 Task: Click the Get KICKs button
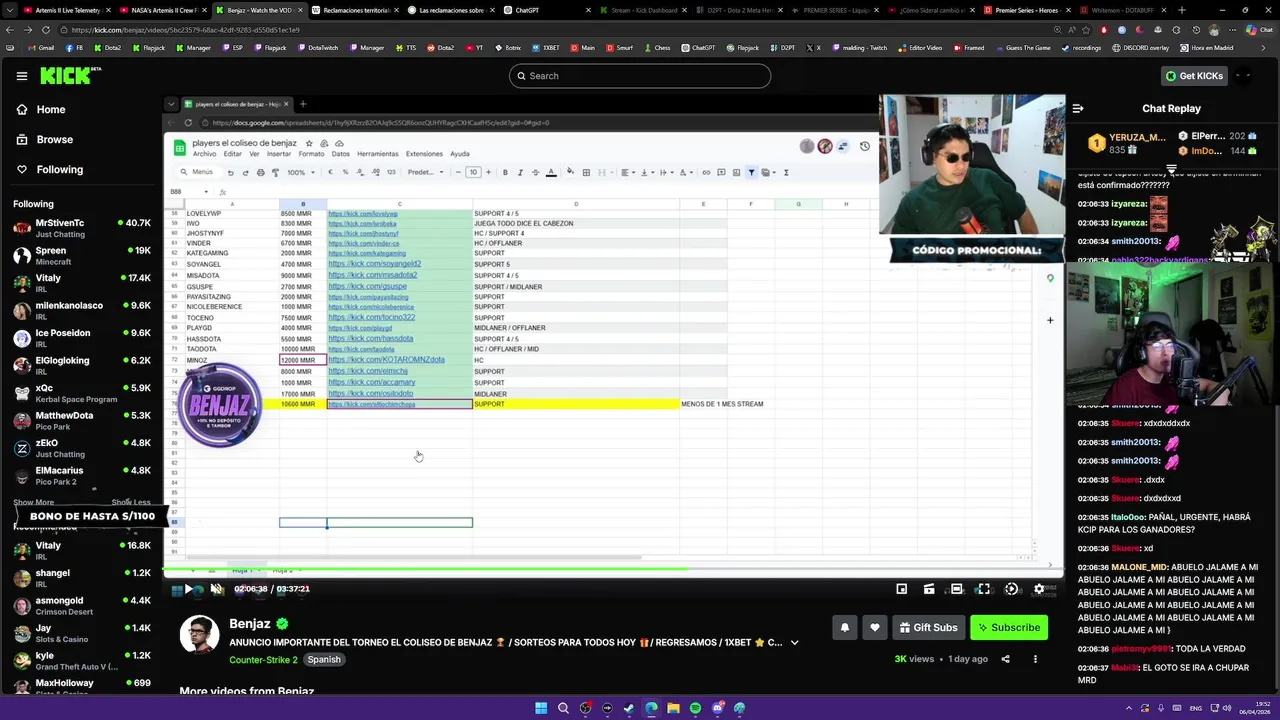pos(1194,76)
